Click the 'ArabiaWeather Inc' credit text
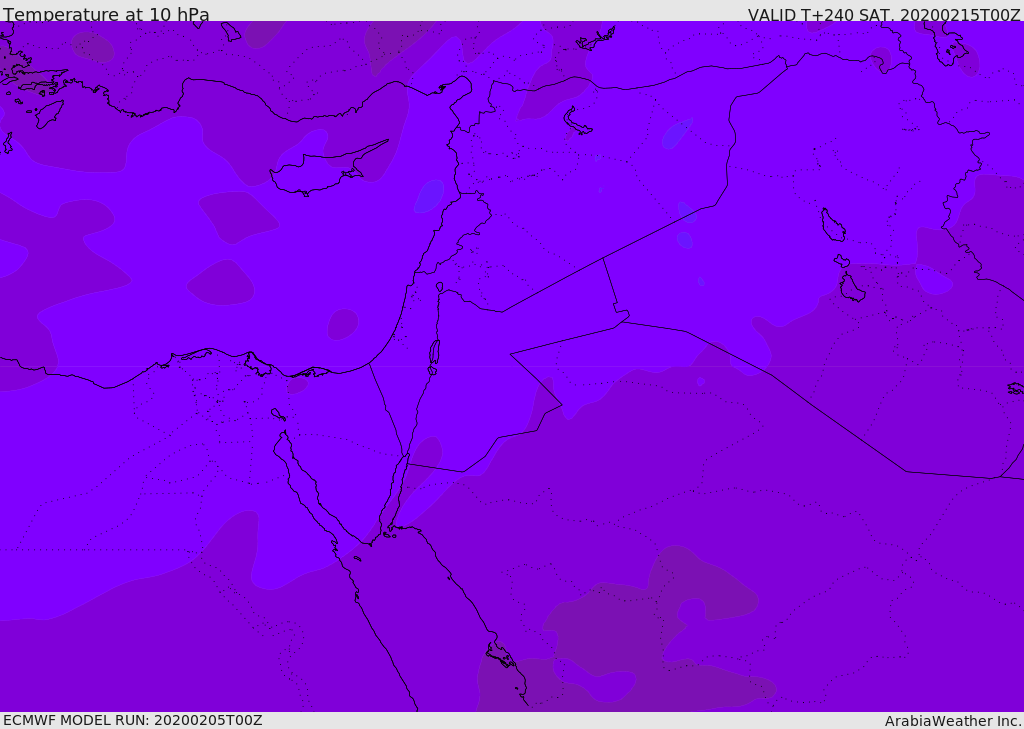1024x729 pixels. (x=952, y=721)
